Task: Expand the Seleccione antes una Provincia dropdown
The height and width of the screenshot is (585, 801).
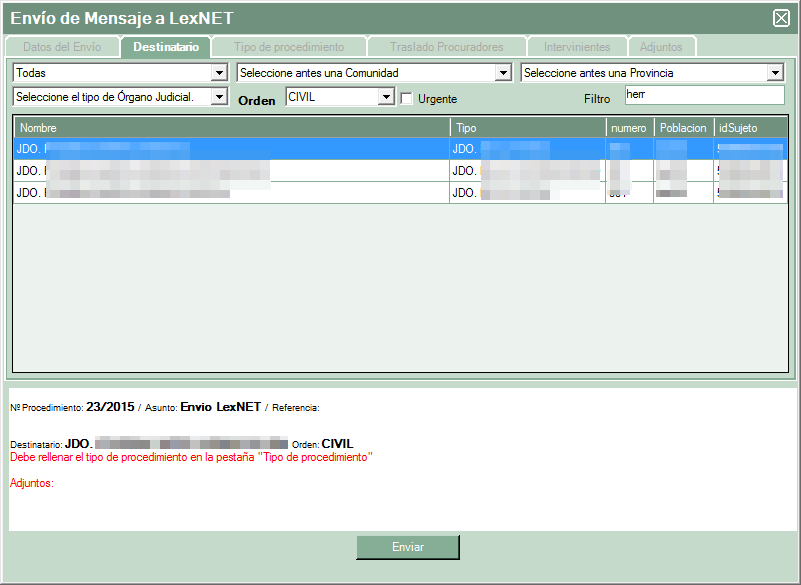Action: coord(774,73)
